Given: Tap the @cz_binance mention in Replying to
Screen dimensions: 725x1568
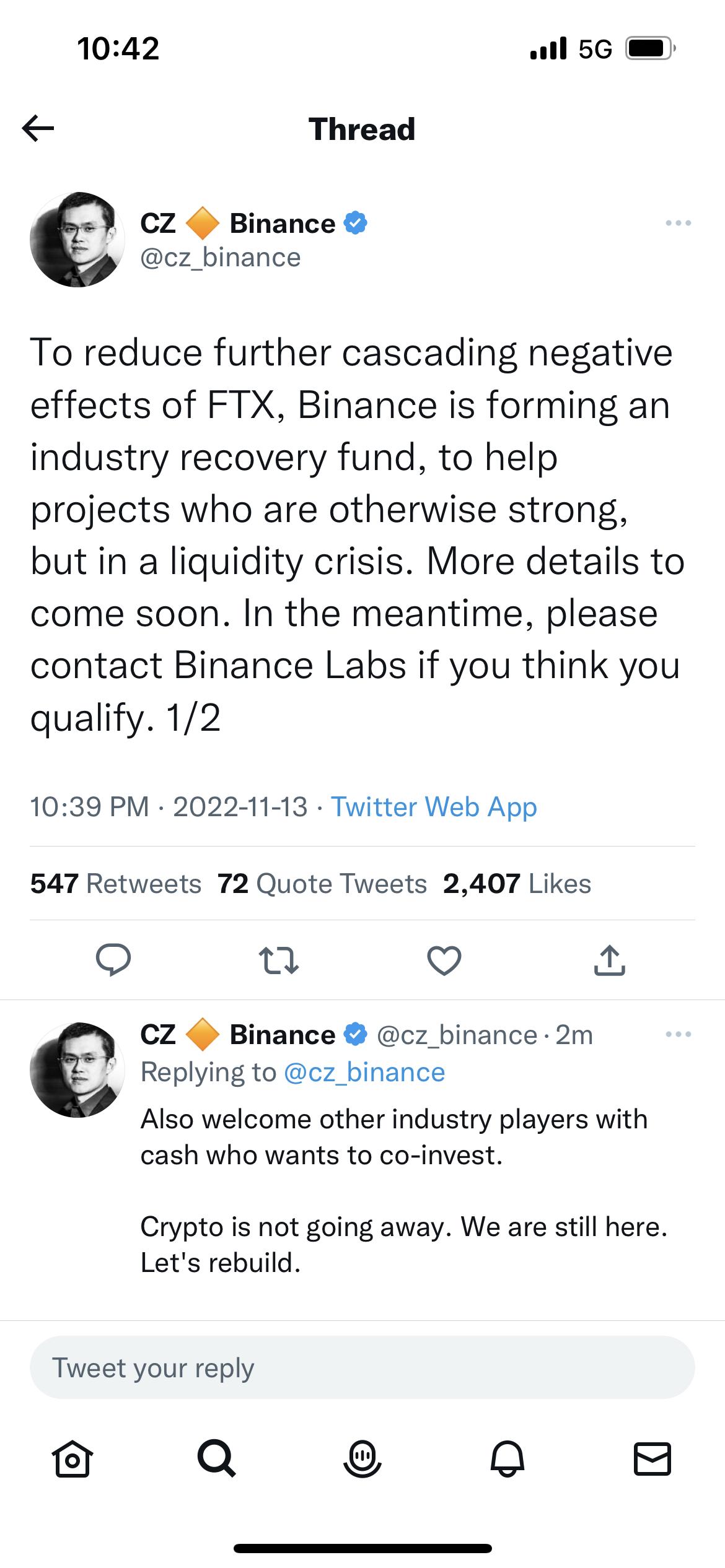Looking at the screenshot, I should click(366, 1072).
